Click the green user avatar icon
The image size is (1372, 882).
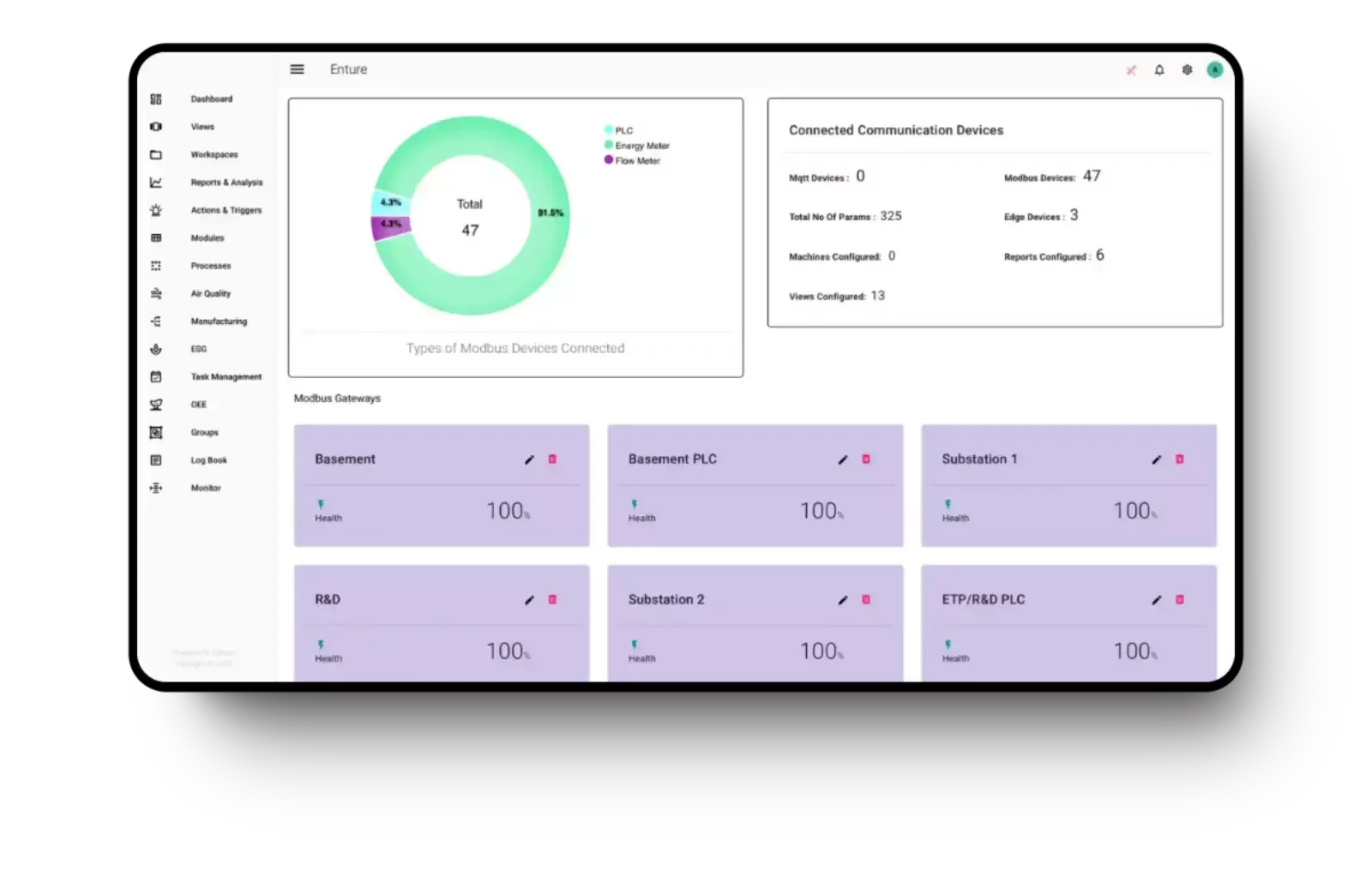1214,70
